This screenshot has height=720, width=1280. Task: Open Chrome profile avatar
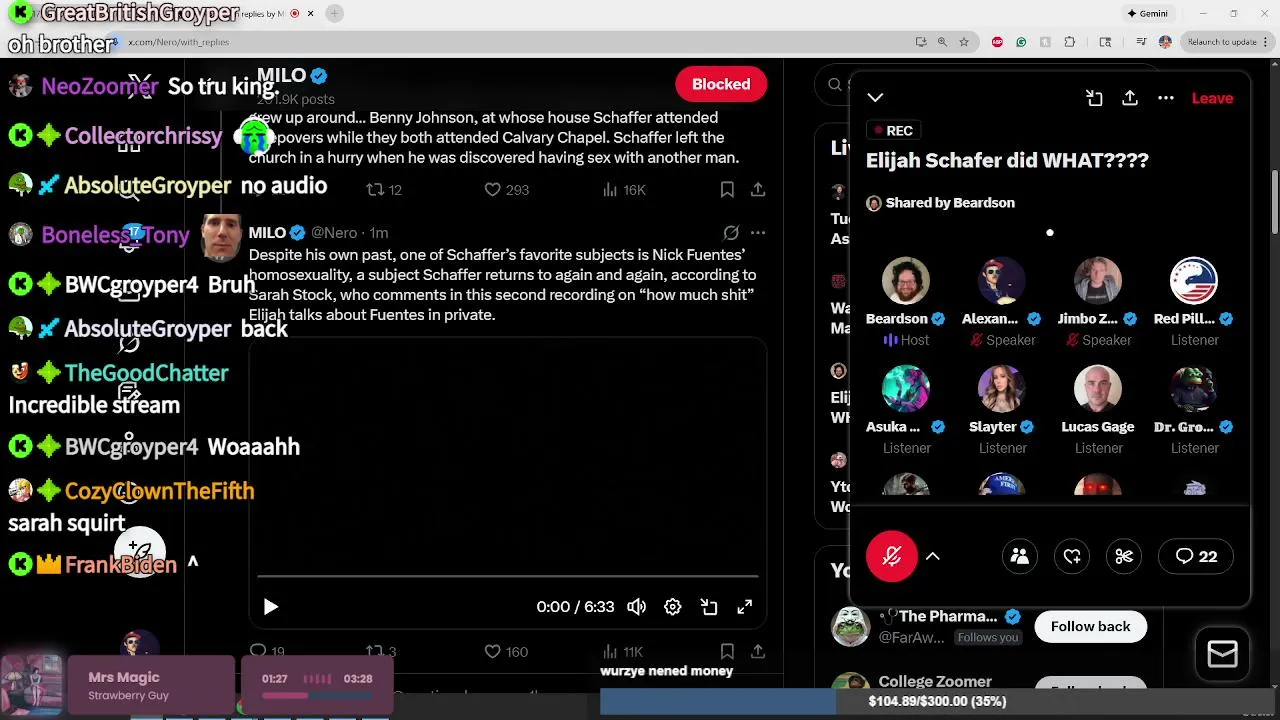coord(1165,42)
